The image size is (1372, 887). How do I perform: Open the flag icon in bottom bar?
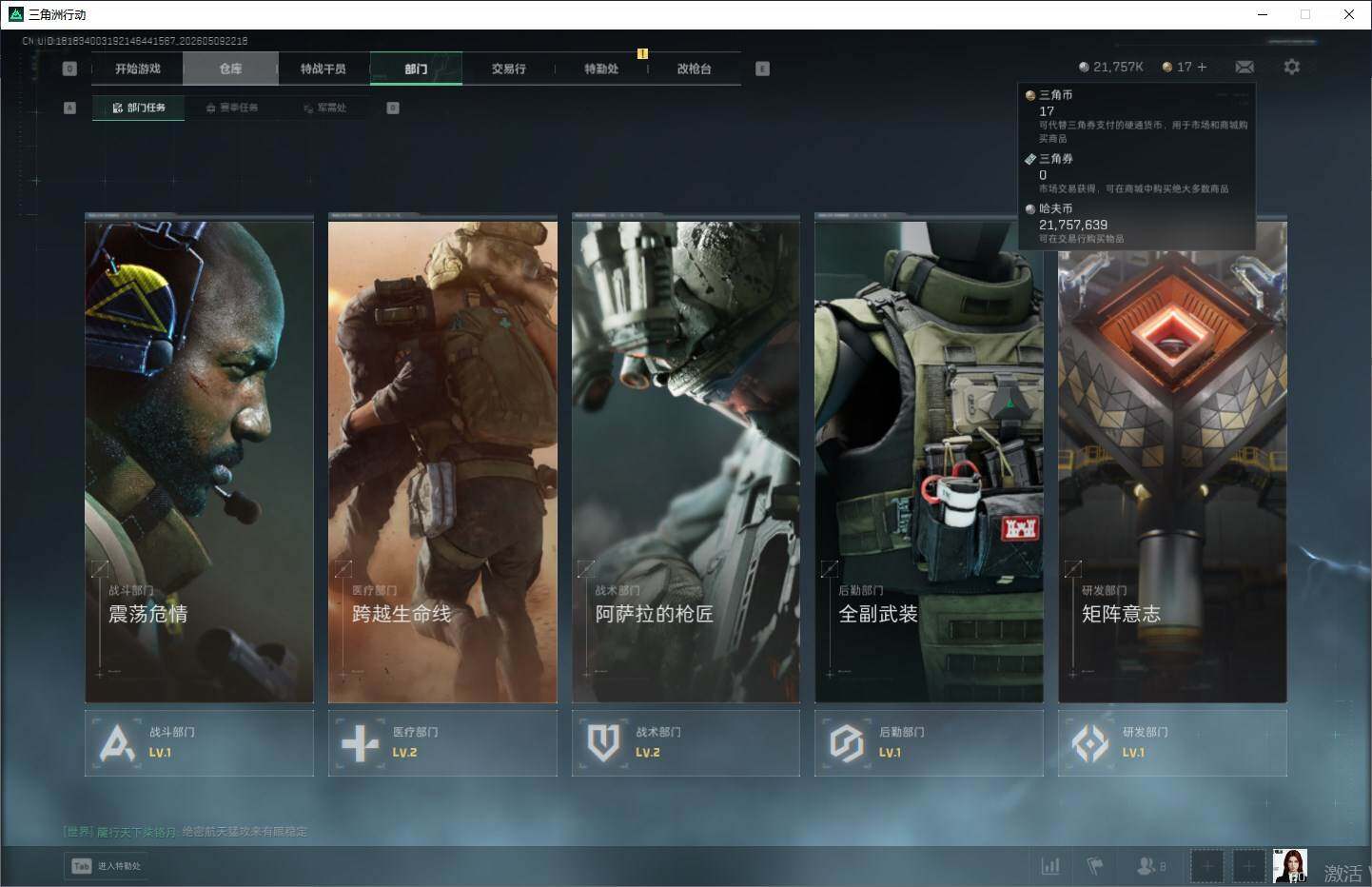[x=1095, y=866]
